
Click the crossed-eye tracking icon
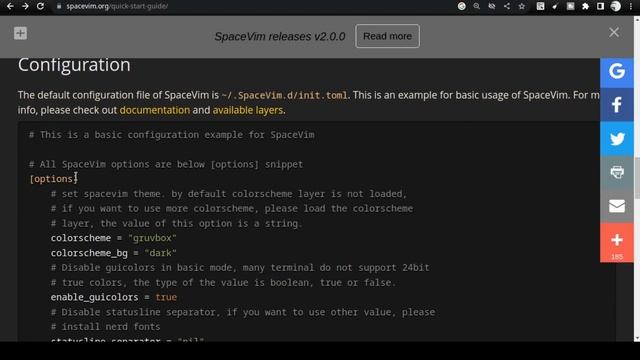click(492, 6)
